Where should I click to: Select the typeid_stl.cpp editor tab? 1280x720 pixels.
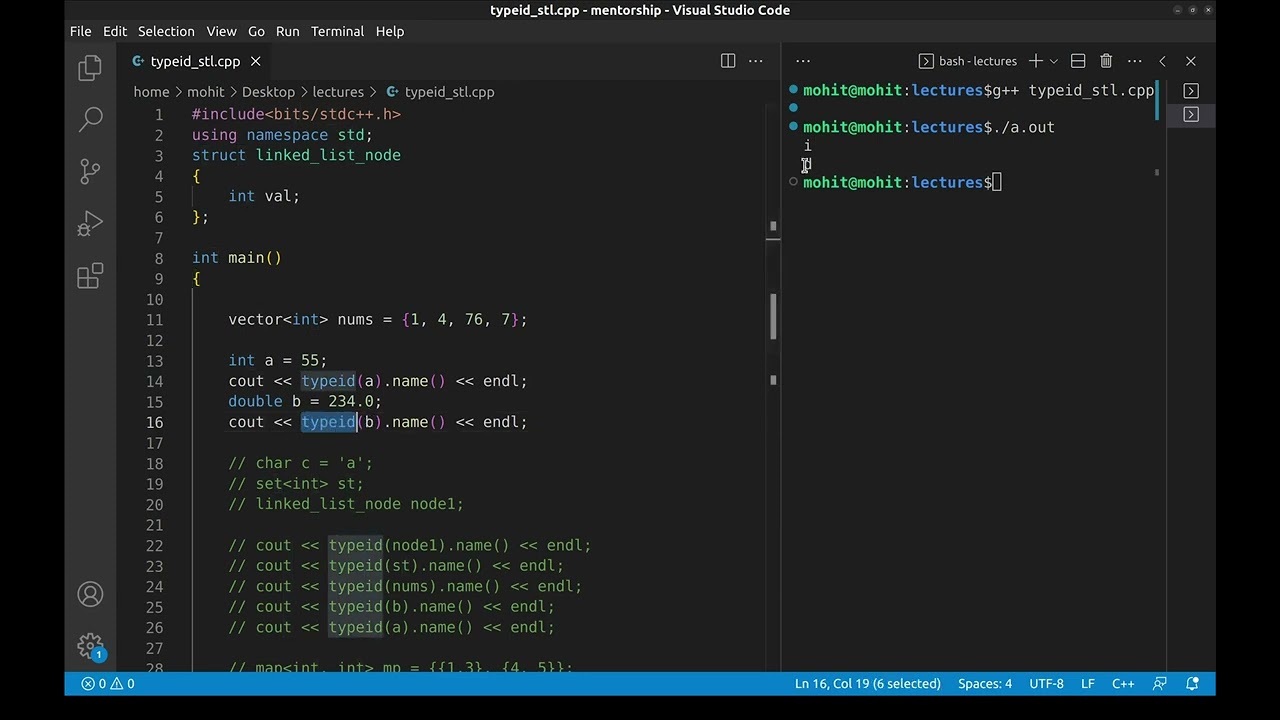(196, 61)
